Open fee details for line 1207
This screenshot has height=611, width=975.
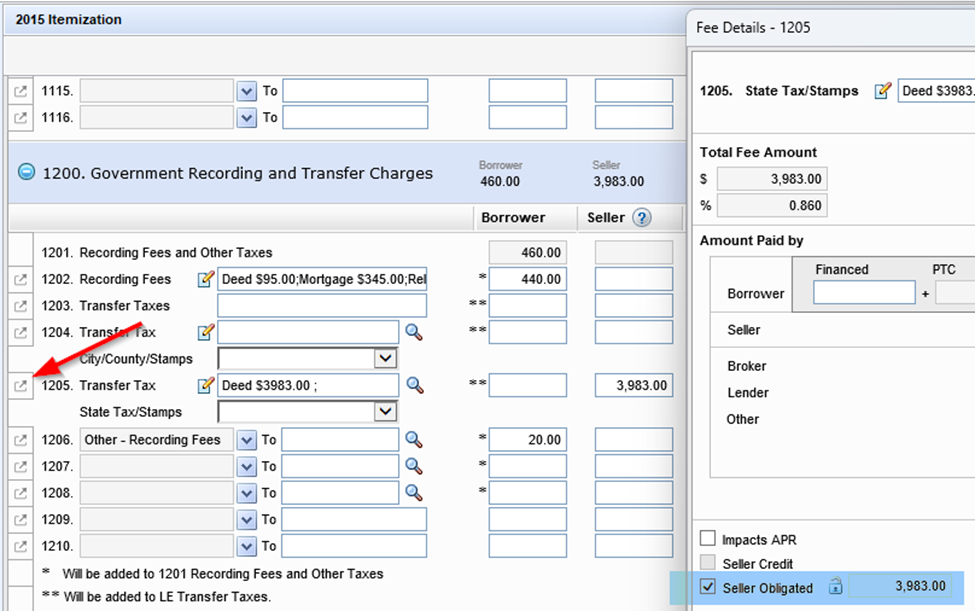(x=21, y=467)
